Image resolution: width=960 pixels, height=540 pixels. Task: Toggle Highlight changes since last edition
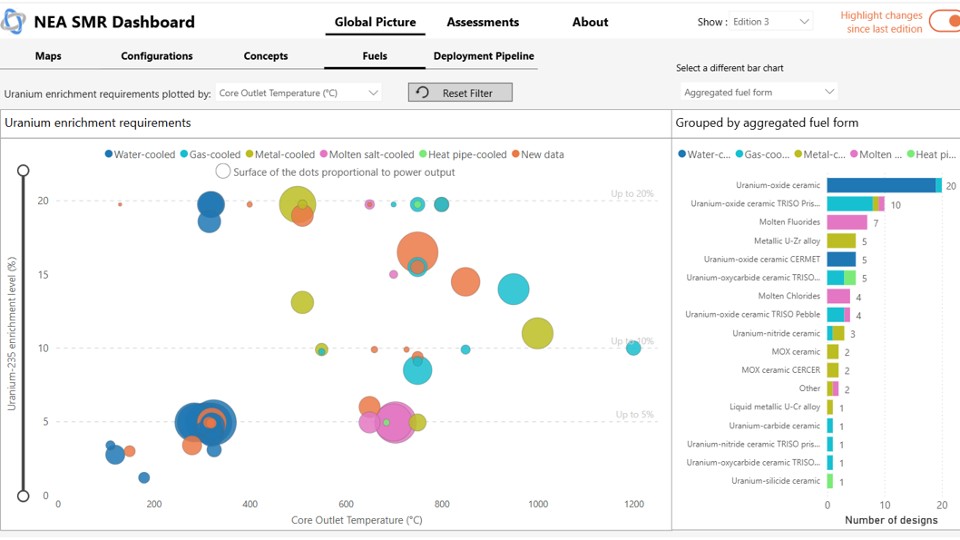coord(943,21)
